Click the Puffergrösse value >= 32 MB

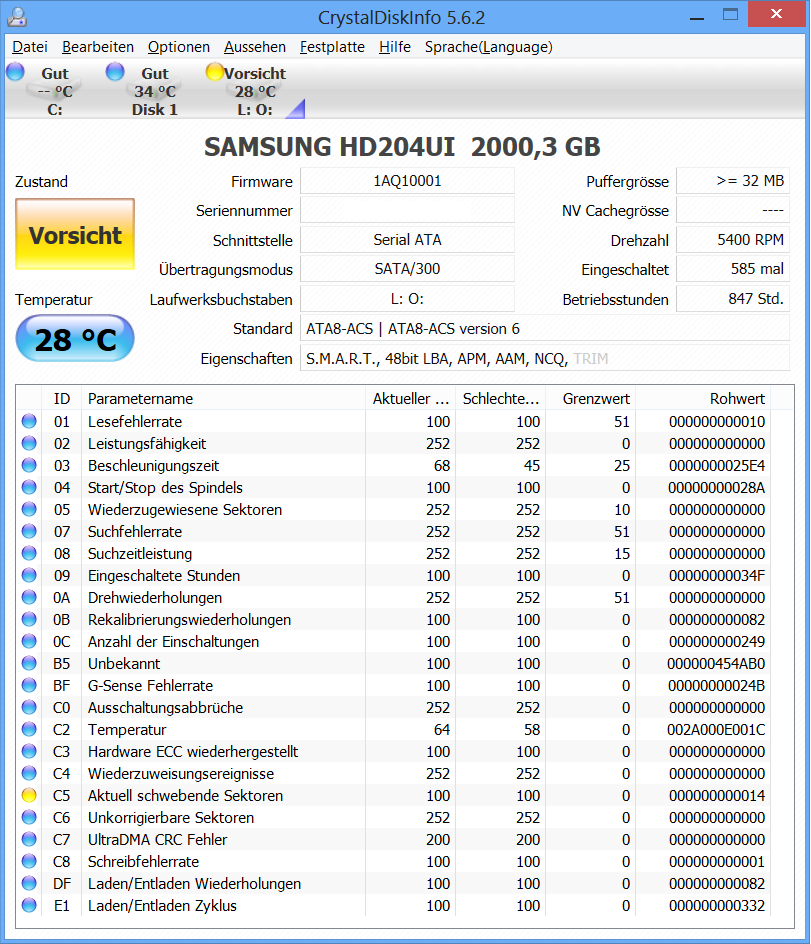tap(733, 181)
